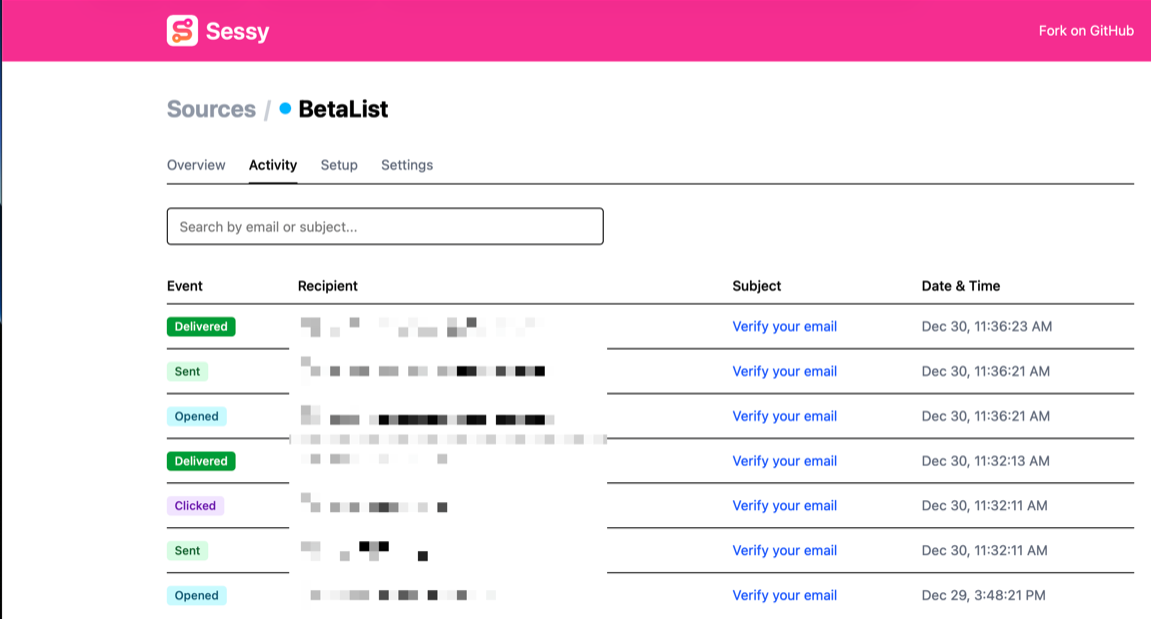Viewport: 1151px width, 619px height.
Task: Open the Fork on GitHub link
Action: [1086, 31]
